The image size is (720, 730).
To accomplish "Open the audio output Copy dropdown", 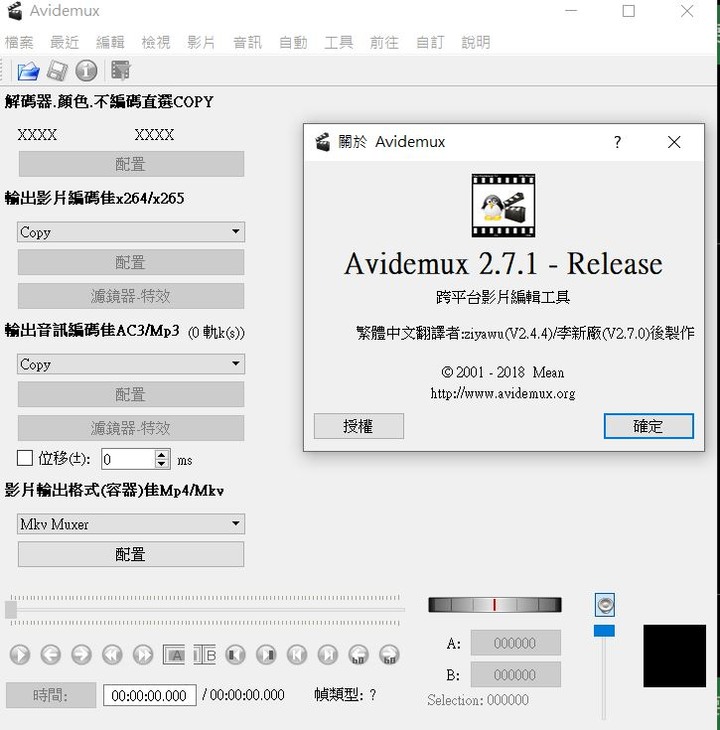I will click(131, 364).
